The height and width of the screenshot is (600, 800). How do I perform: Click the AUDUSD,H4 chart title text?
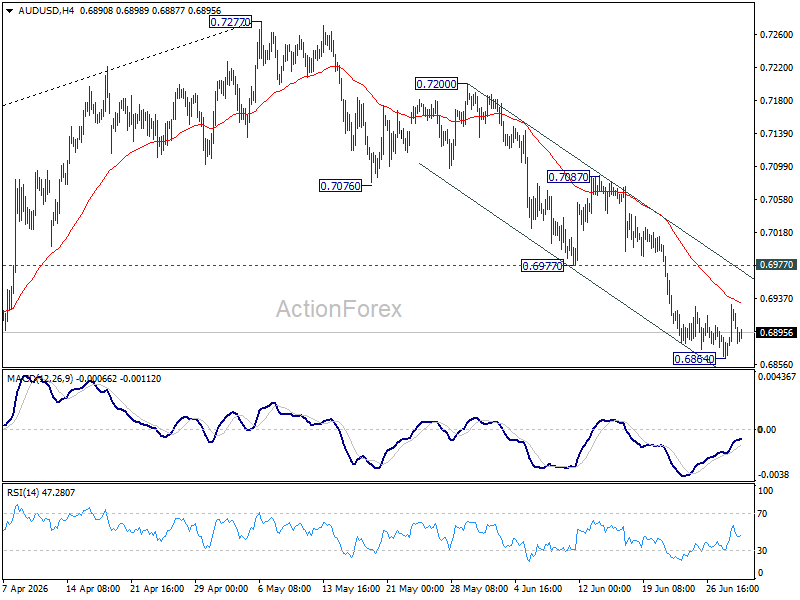(46, 10)
